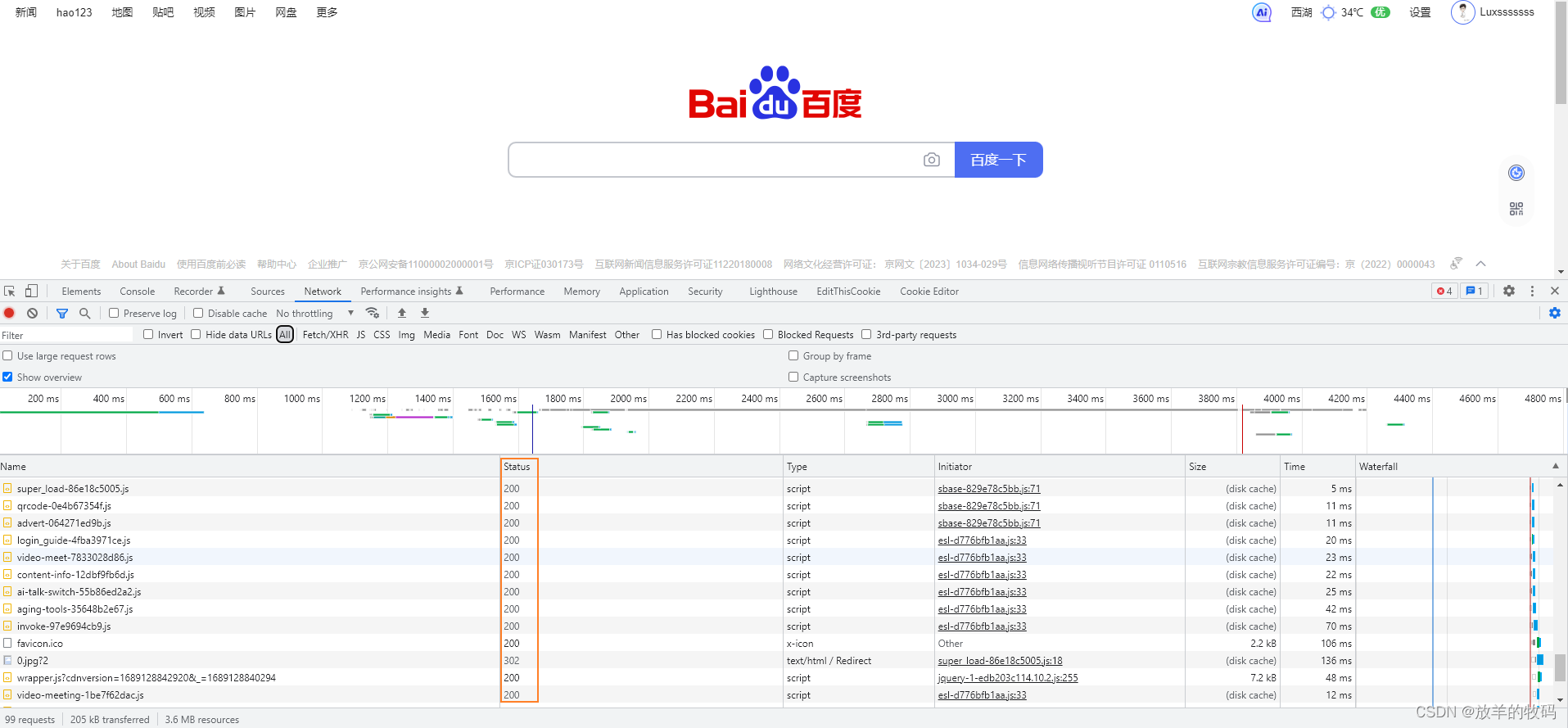Open the Application tab

644,292
